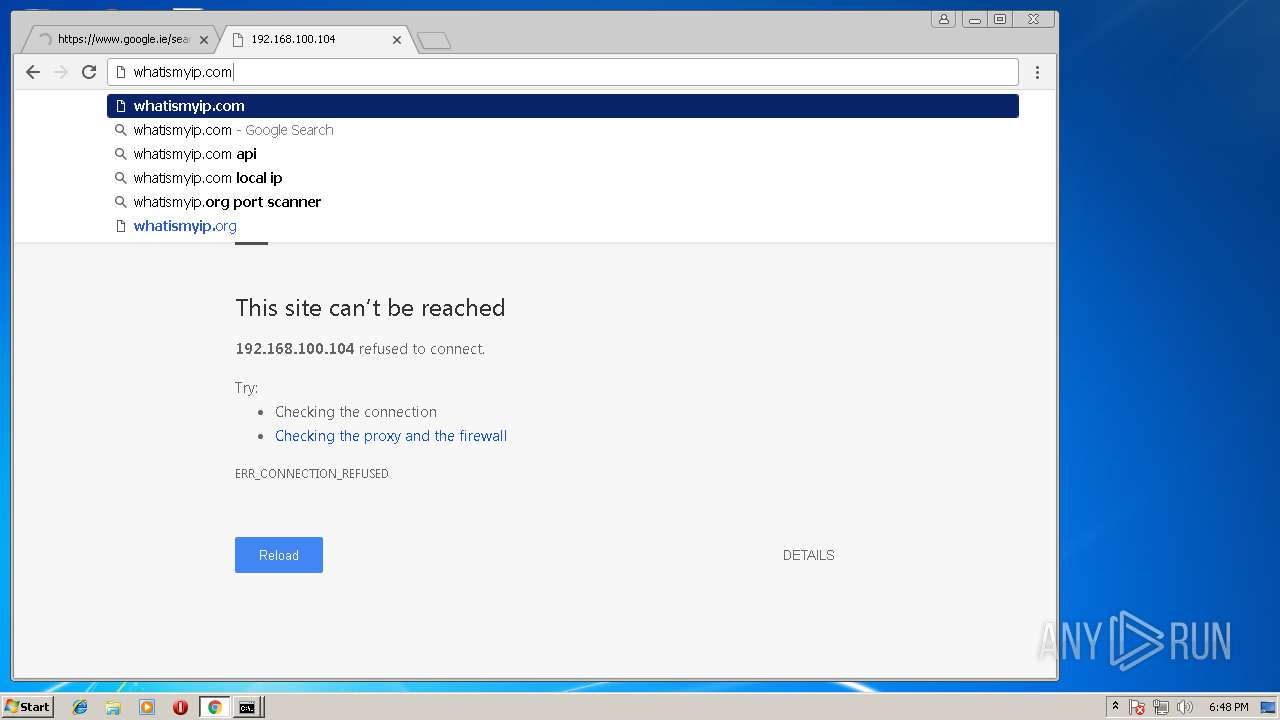Reload the page using the toolbar refresh icon

pos(89,72)
